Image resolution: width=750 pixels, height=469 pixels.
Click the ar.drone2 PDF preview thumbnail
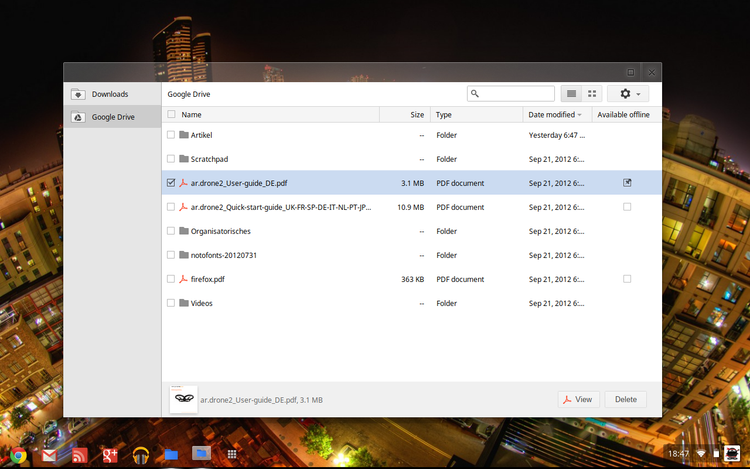tap(182, 398)
